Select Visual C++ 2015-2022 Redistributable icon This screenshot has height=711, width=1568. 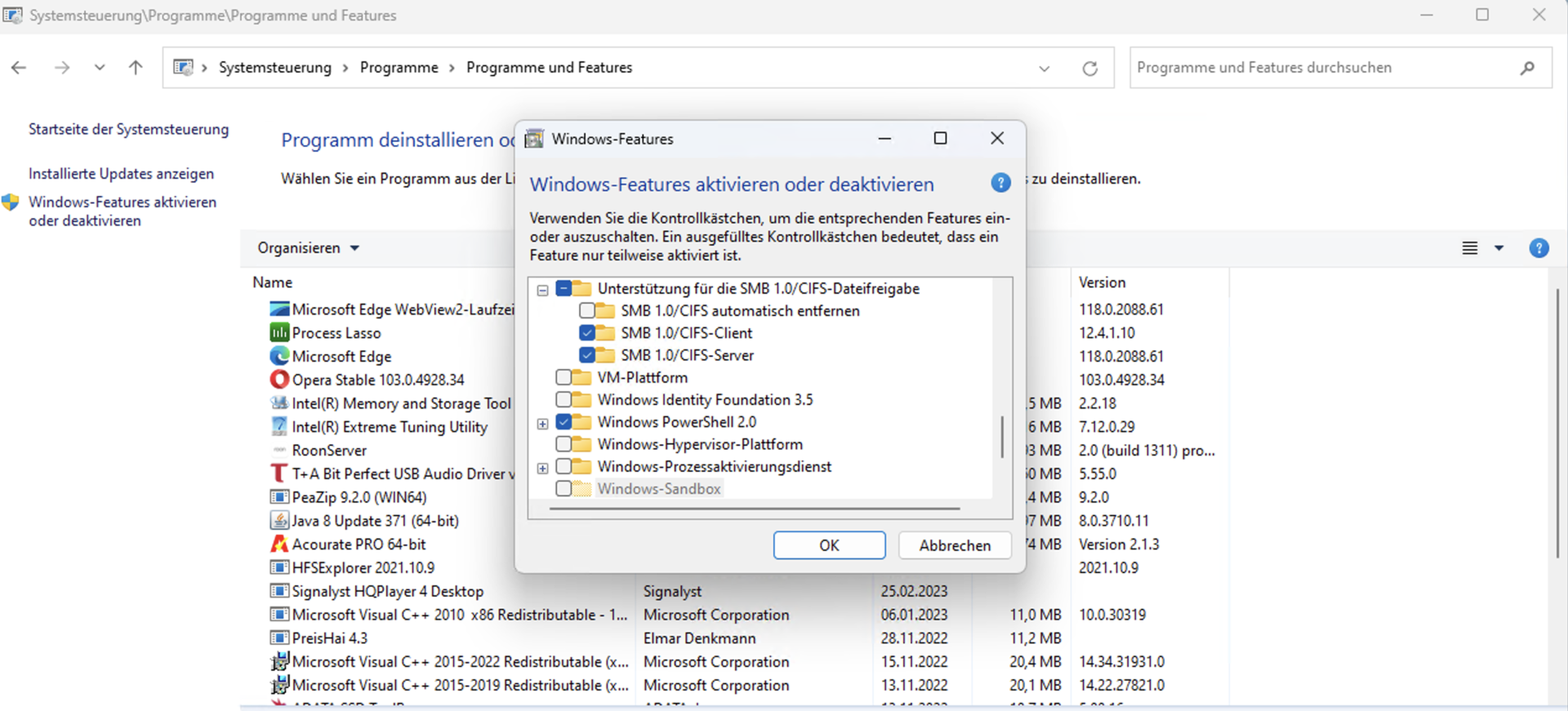279,661
